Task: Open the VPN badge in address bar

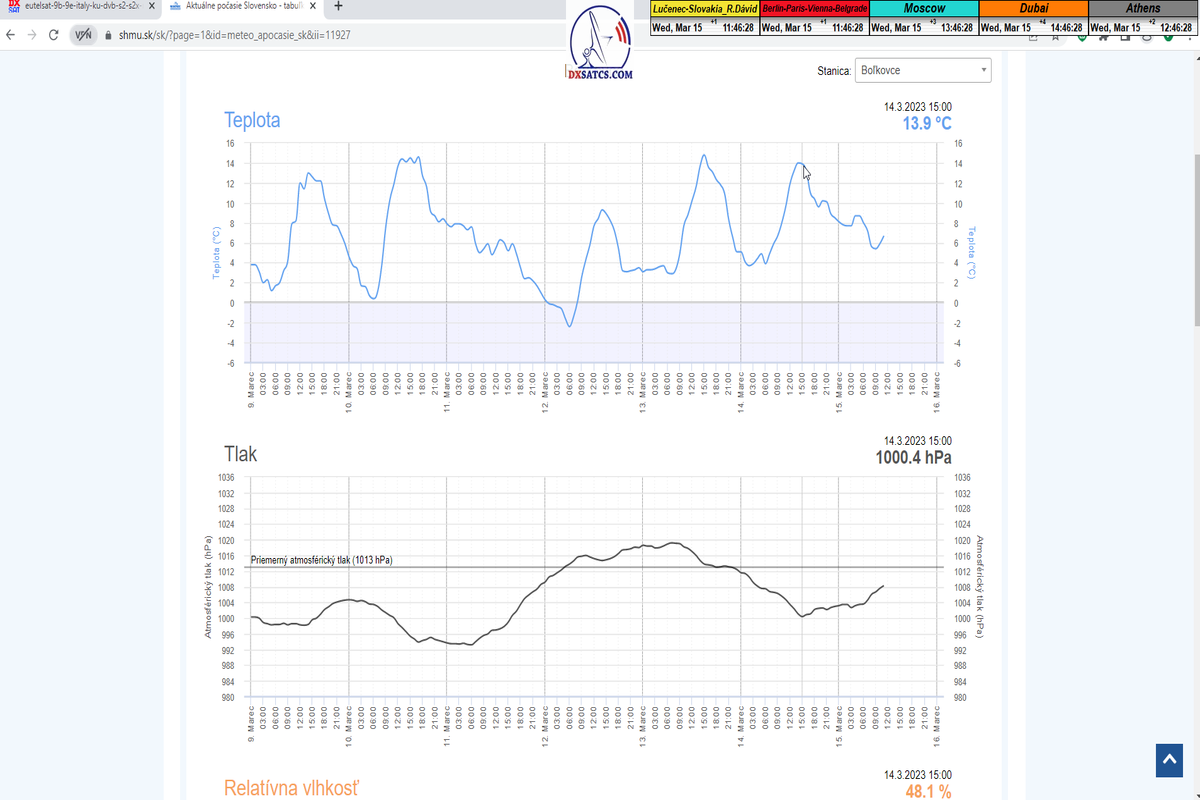Action: pyautogui.click(x=84, y=34)
